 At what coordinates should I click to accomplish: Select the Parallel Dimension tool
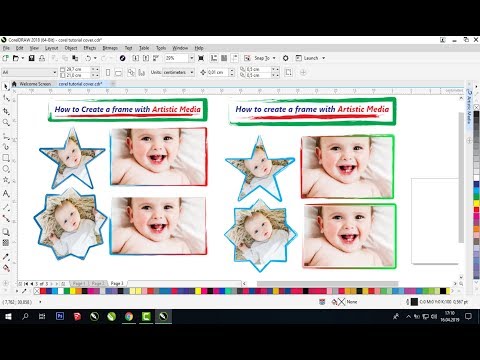6,207
